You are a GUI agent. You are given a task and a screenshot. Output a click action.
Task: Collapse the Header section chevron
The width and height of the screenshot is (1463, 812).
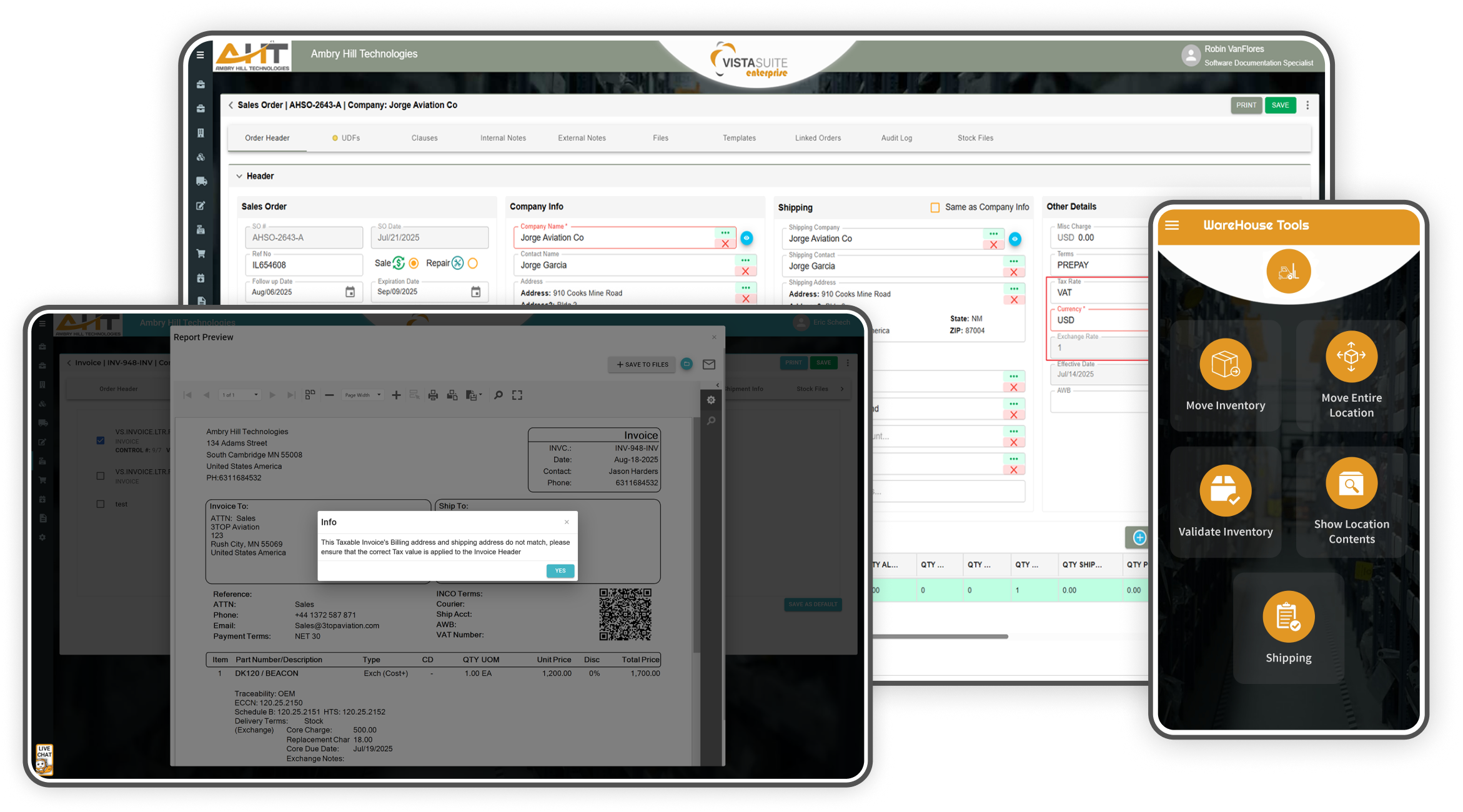click(x=239, y=176)
